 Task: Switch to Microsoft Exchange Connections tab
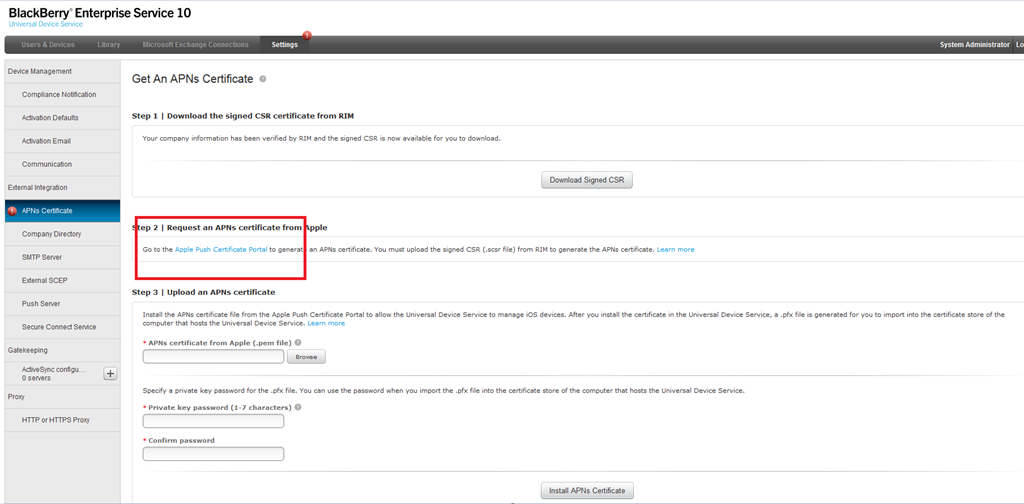(x=195, y=44)
